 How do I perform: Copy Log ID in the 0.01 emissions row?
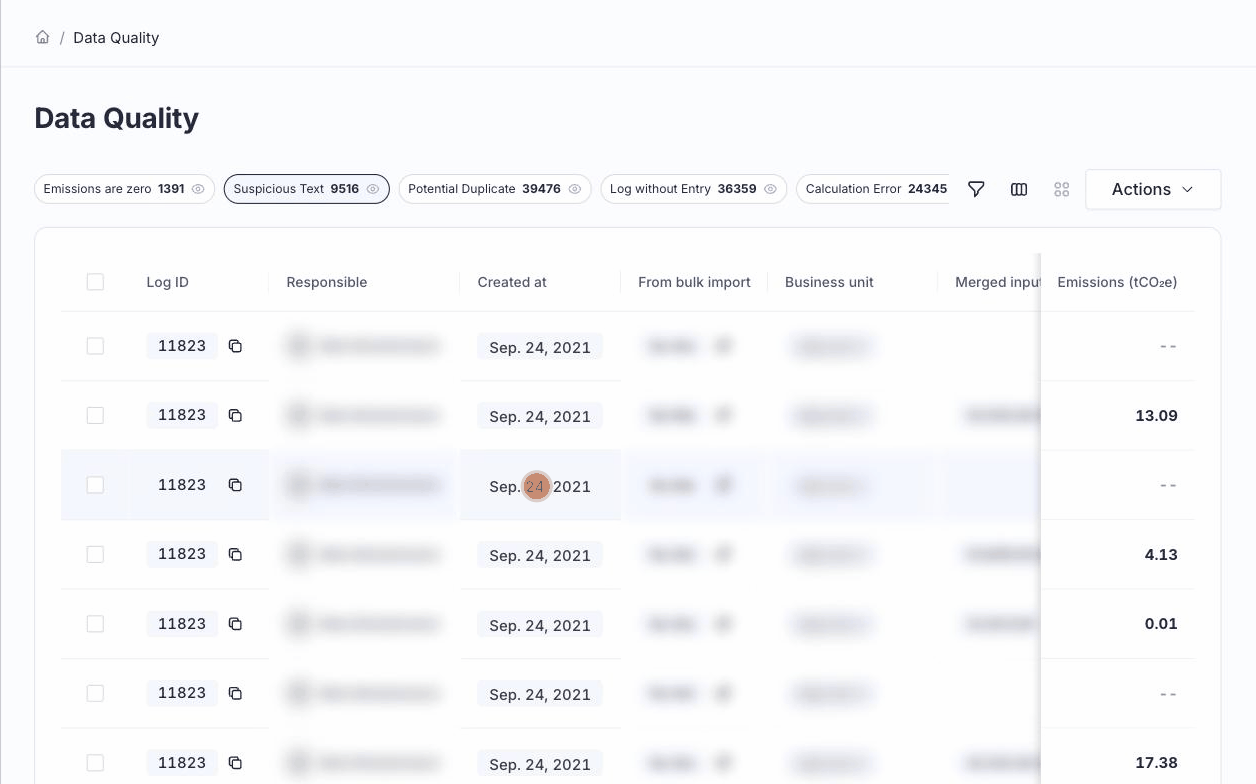pyautogui.click(x=235, y=624)
